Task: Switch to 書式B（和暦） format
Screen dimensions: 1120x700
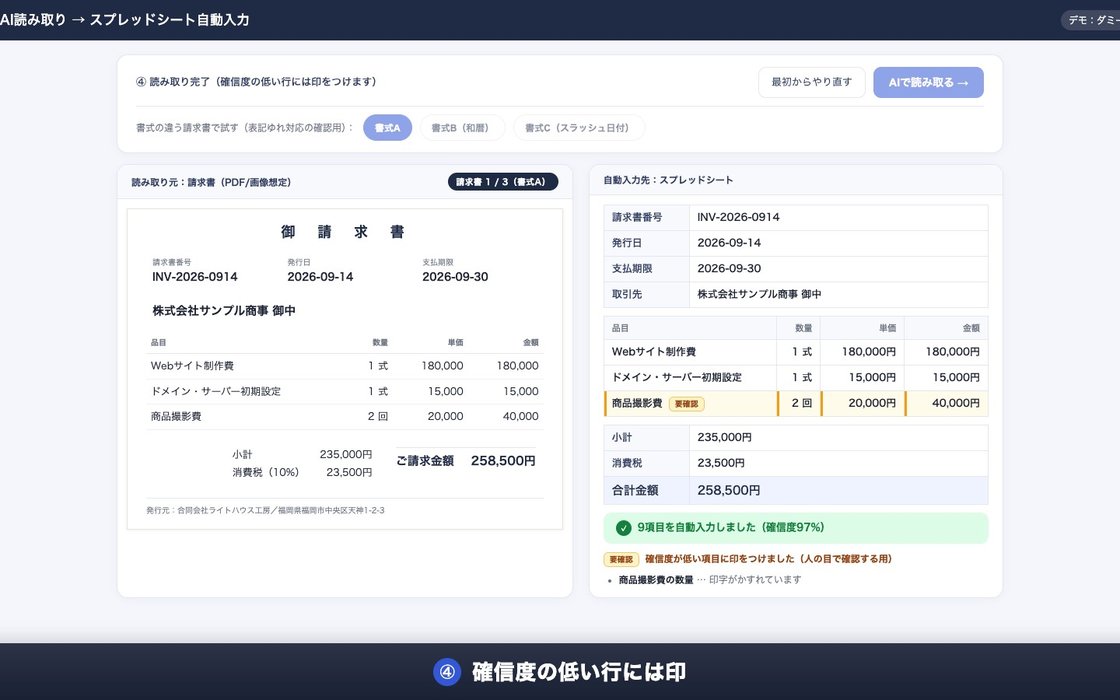Action: point(461,128)
